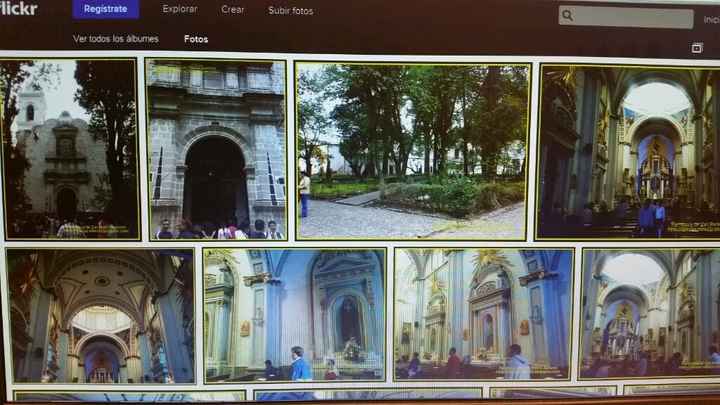Open the bottom-right church nave photo
The width and height of the screenshot is (720, 405).
click(650, 314)
